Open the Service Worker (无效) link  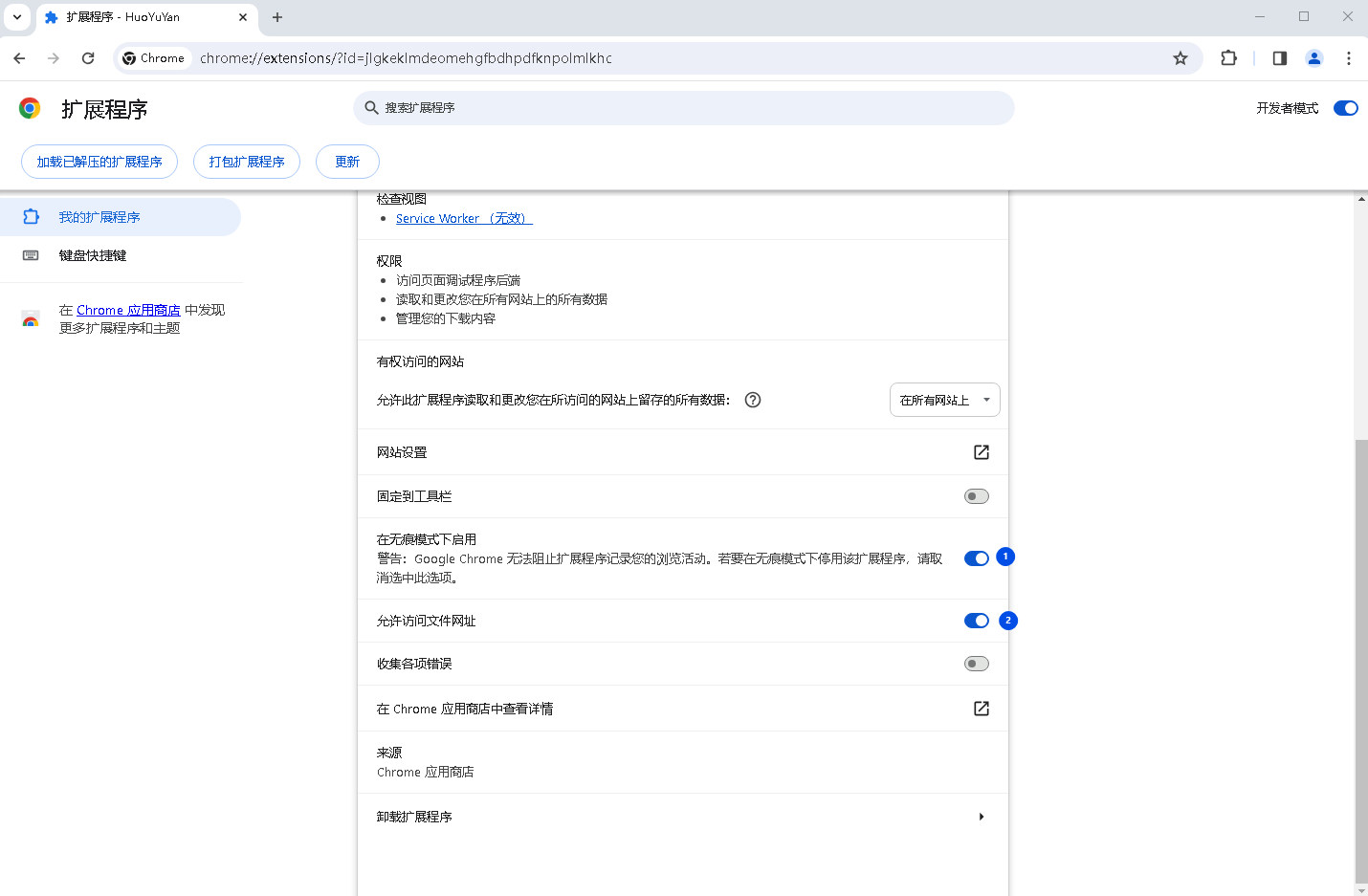point(464,219)
